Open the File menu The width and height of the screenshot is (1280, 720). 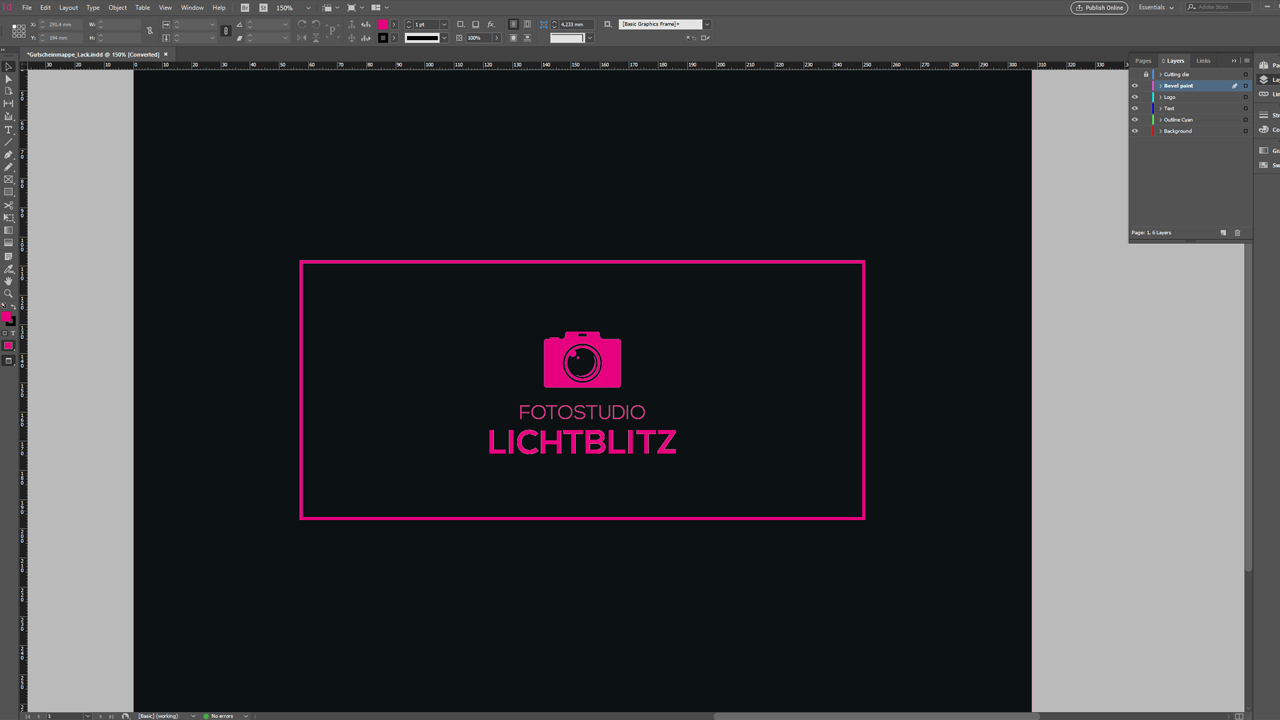click(27, 7)
